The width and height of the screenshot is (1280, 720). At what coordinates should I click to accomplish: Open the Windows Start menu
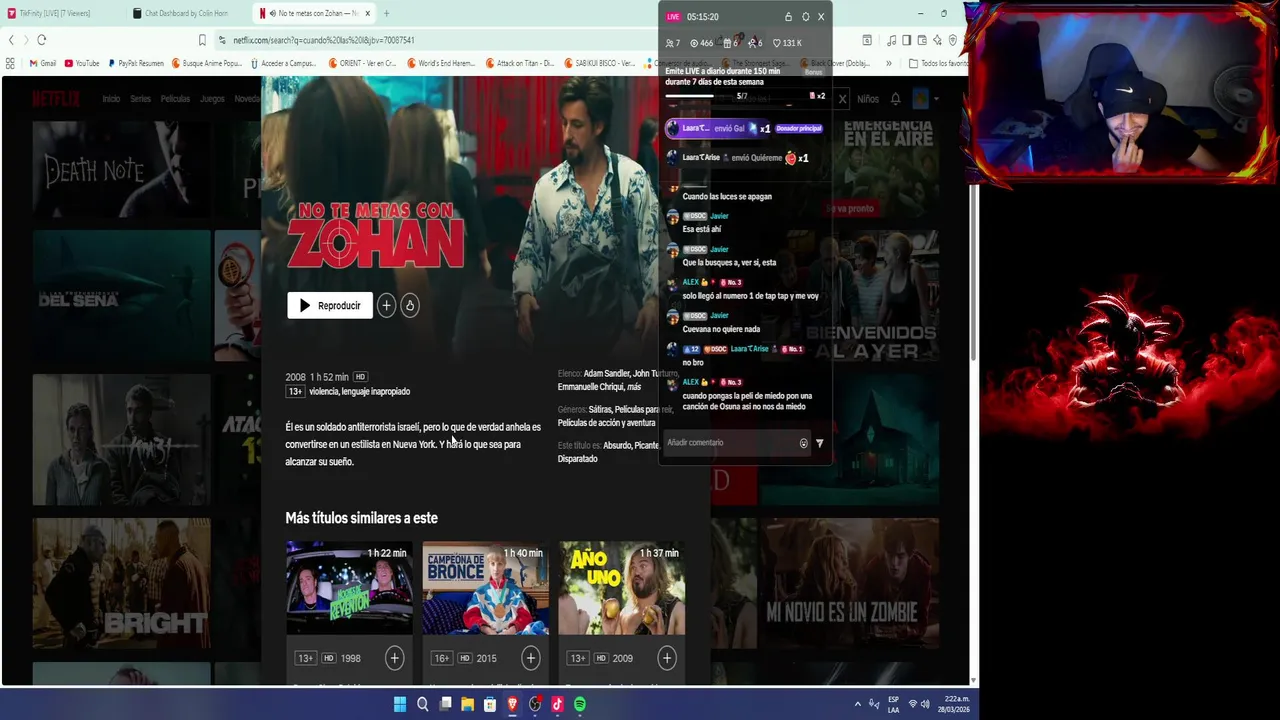(400, 704)
